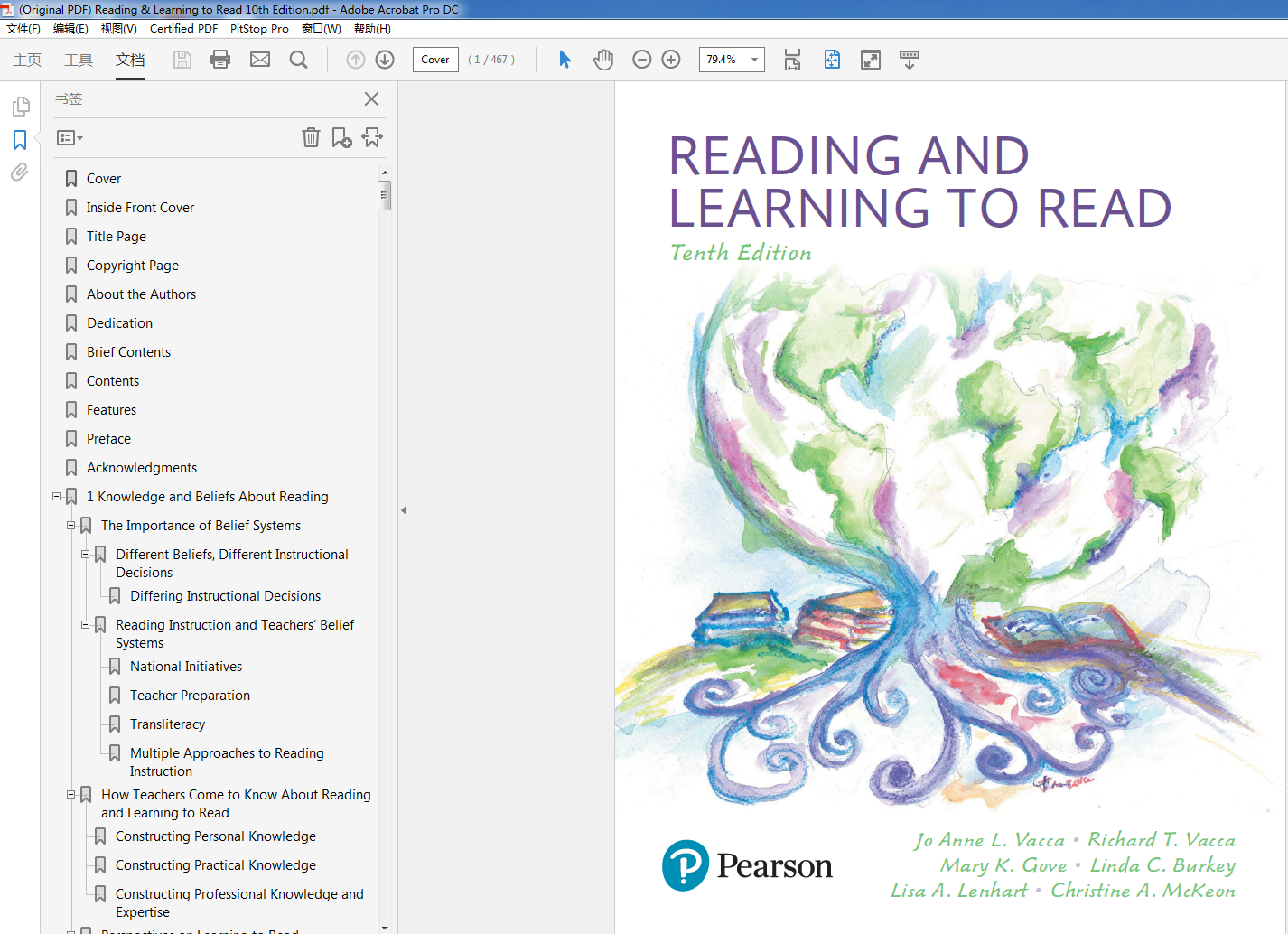
Task: Open the 窗口(W) menu
Action: coord(322,29)
